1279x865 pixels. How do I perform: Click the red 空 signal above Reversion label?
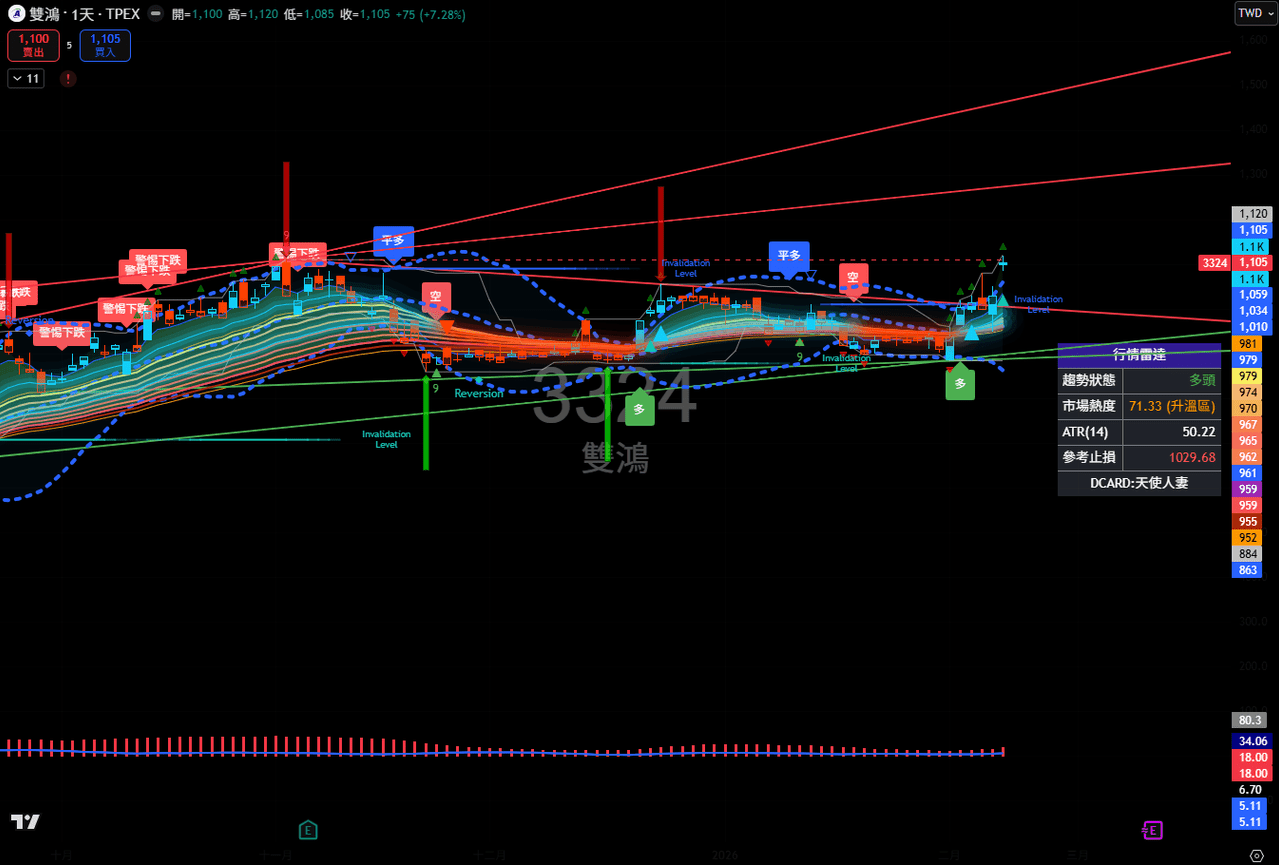point(435,298)
